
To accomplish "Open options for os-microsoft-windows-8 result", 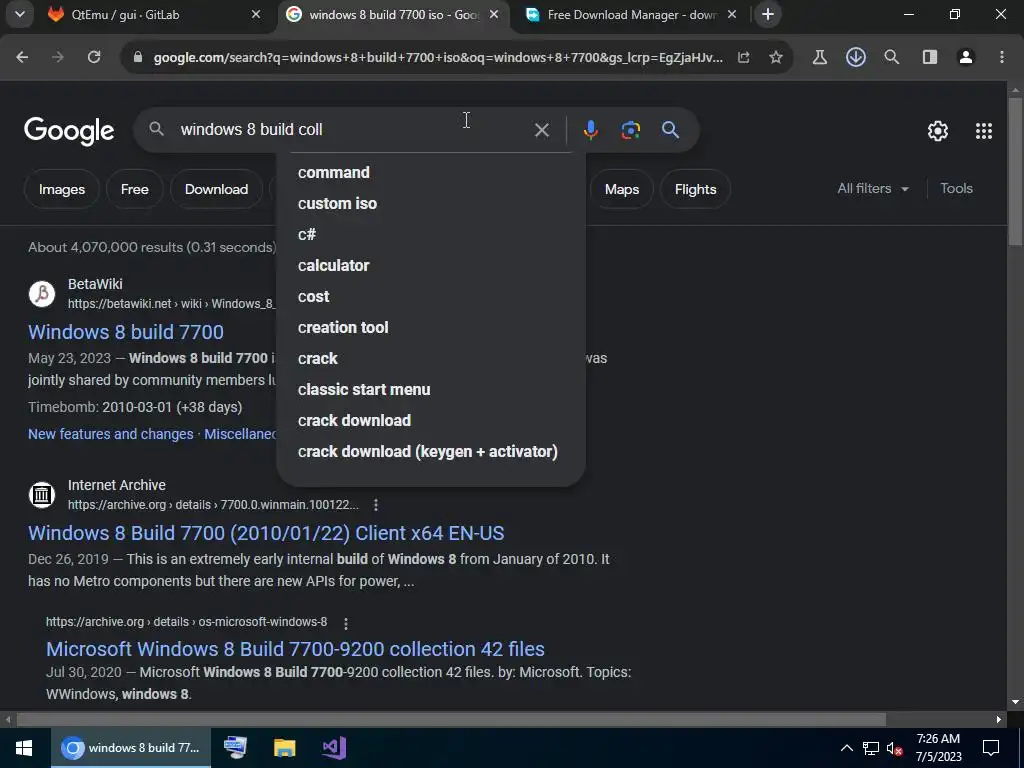I will coord(345,623).
